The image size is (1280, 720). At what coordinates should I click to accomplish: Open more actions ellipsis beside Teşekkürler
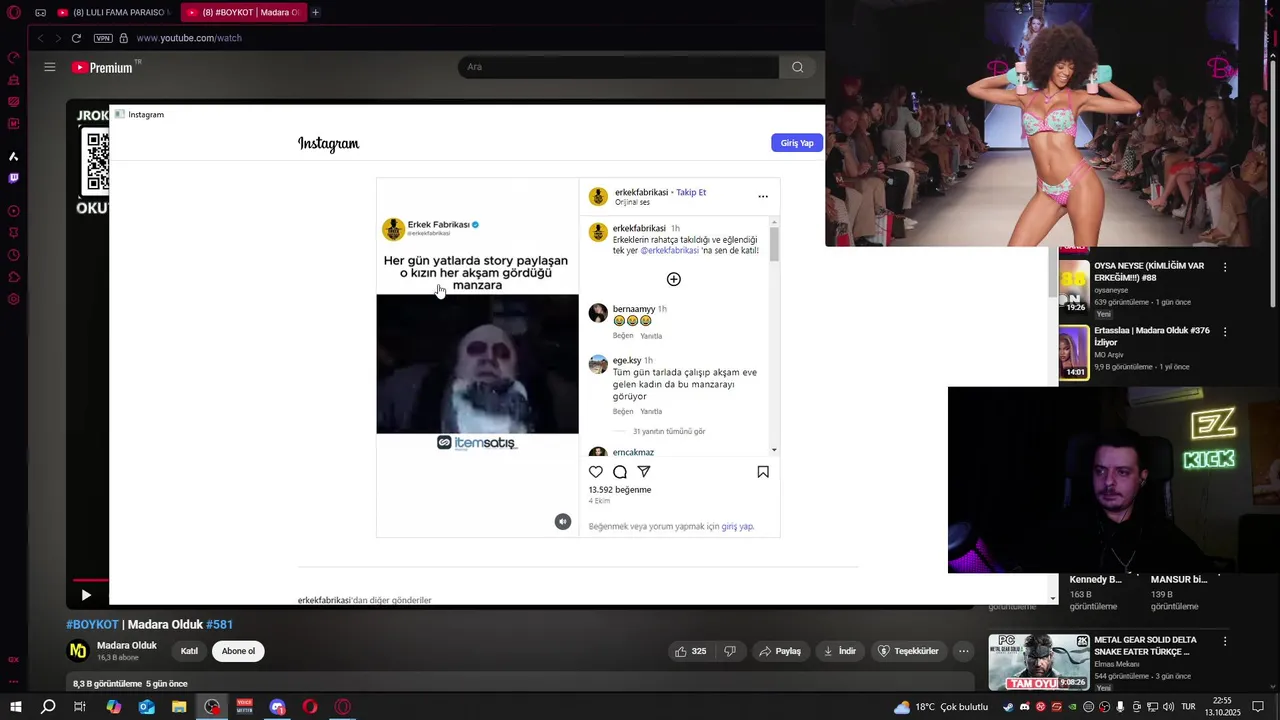964,651
